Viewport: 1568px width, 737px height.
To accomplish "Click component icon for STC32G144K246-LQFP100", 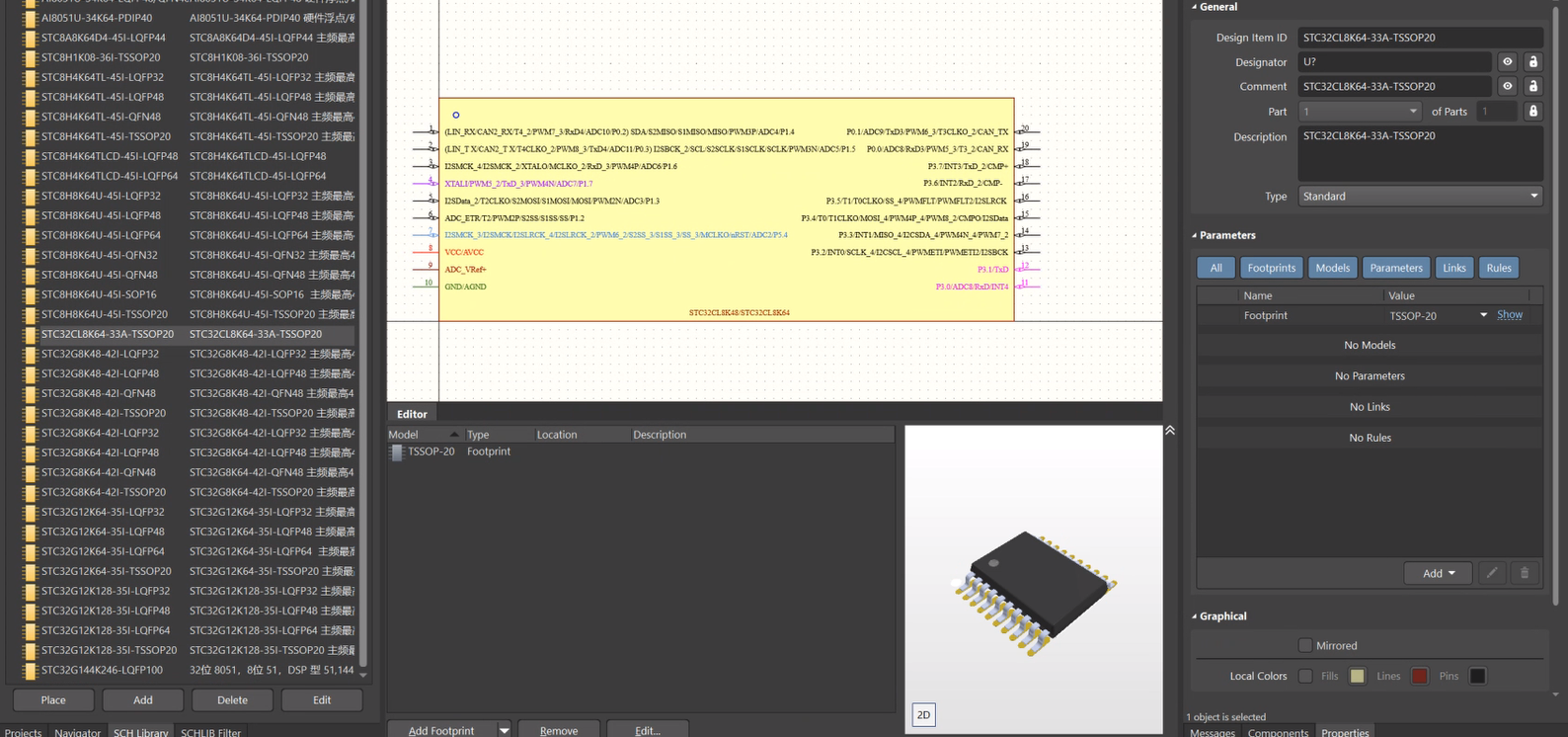I will point(29,670).
